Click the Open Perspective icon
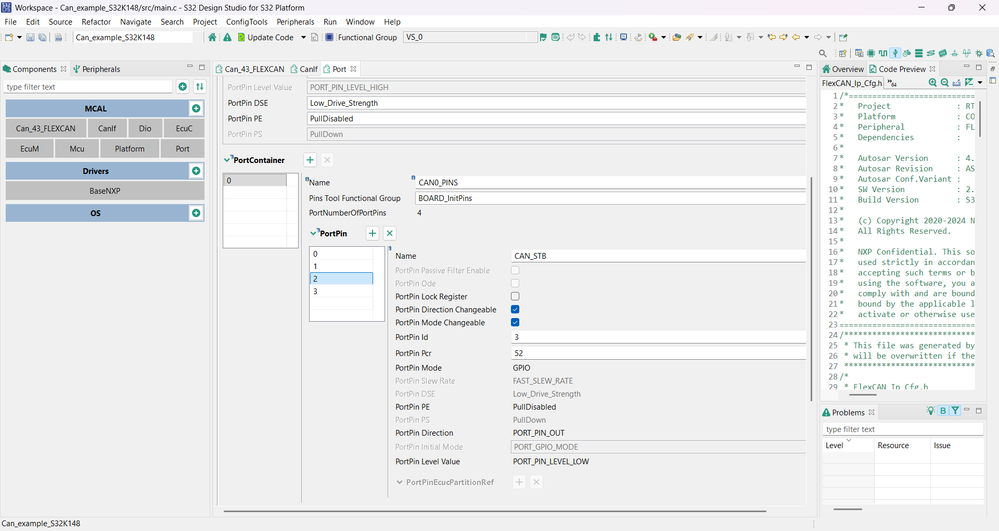The image size is (999, 531). (x=843, y=53)
